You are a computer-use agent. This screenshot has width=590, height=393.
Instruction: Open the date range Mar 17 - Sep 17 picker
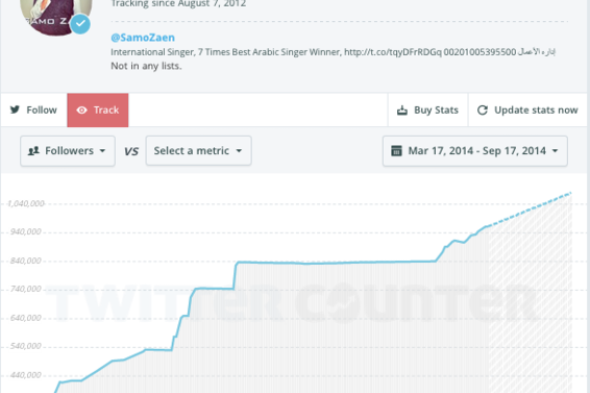[x=475, y=151]
